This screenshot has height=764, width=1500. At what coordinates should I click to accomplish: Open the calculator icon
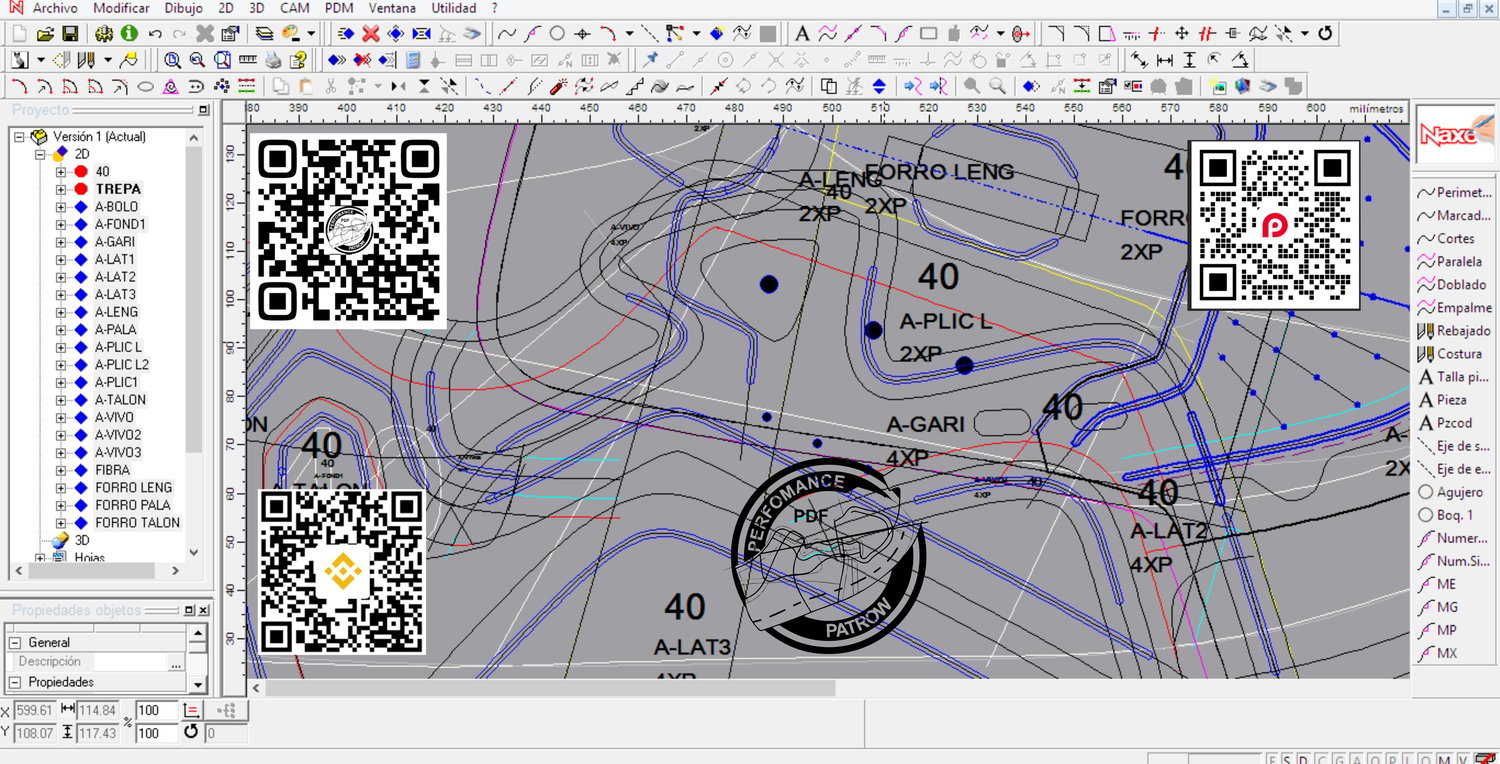coord(413,60)
